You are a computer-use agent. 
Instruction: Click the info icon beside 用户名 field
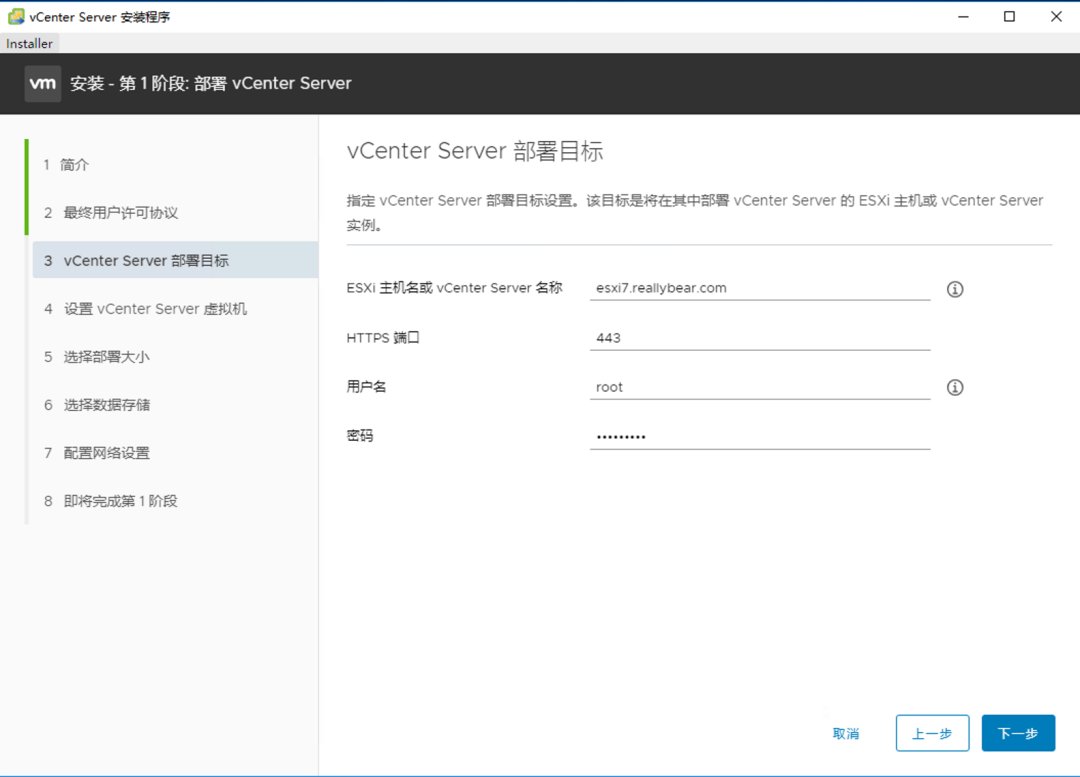[x=955, y=387]
